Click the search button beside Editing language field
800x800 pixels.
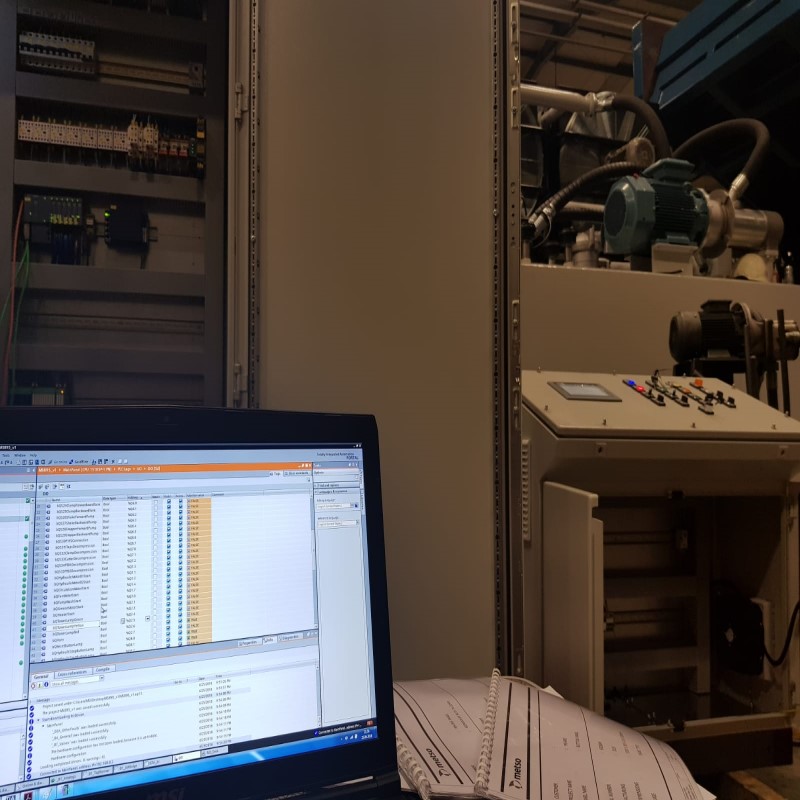click(x=355, y=506)
